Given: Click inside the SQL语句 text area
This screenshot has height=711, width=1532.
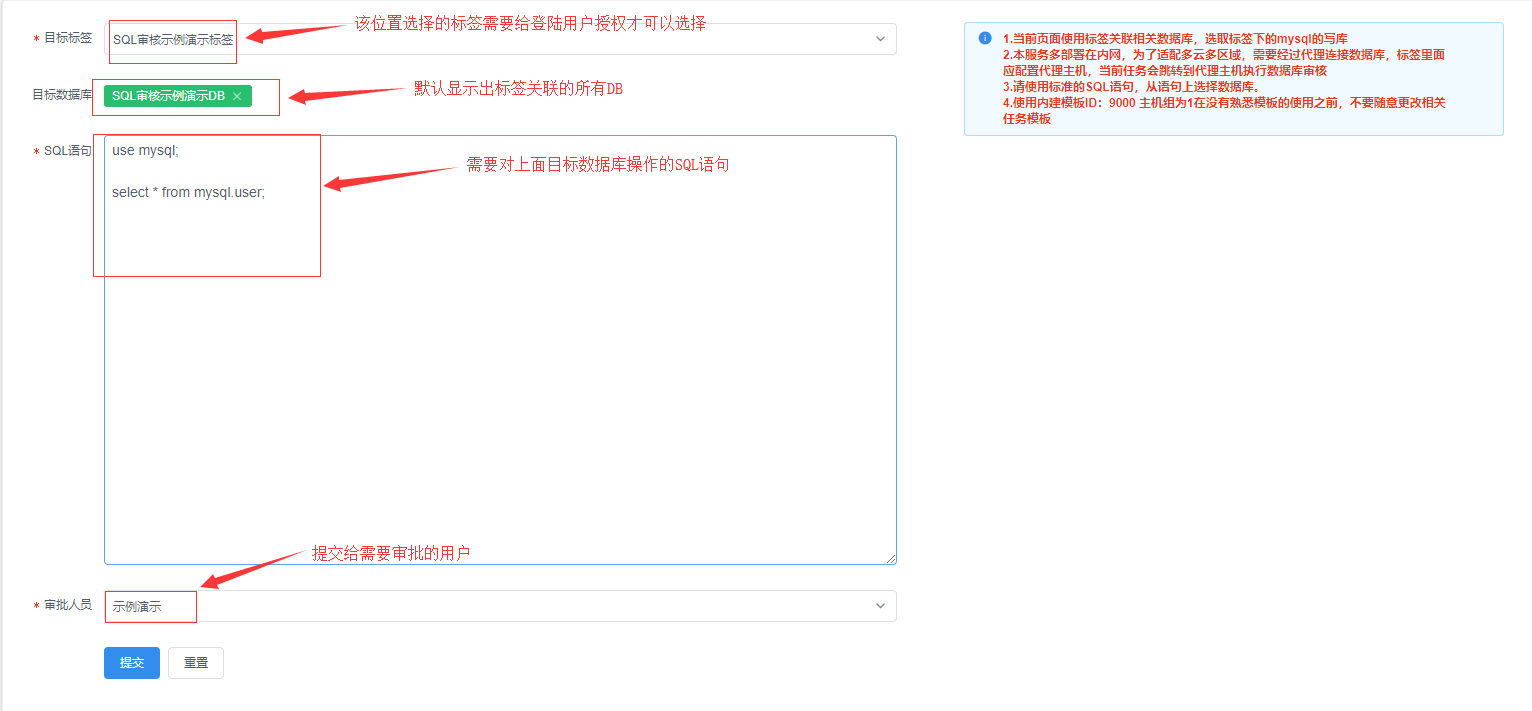Looking at the screenshot, I should tap(500, 349).
